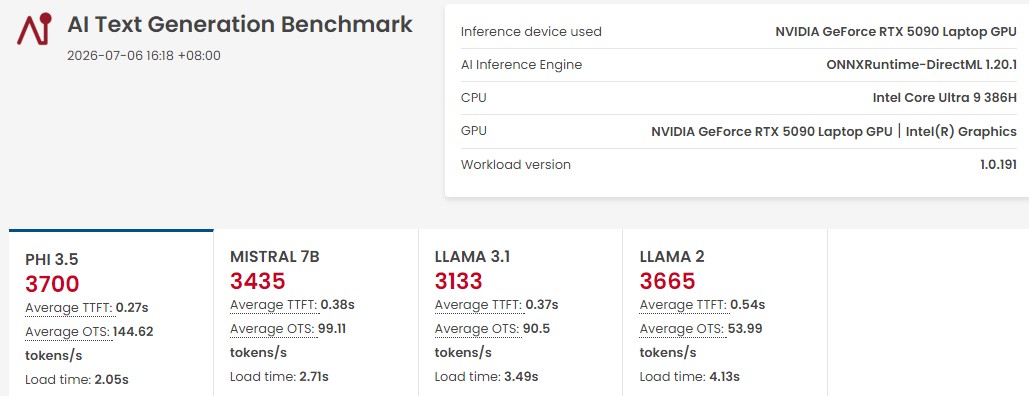
Task: Click the benchmark date 2026-07-06 timestamp
Action: [x=144, y=56]
